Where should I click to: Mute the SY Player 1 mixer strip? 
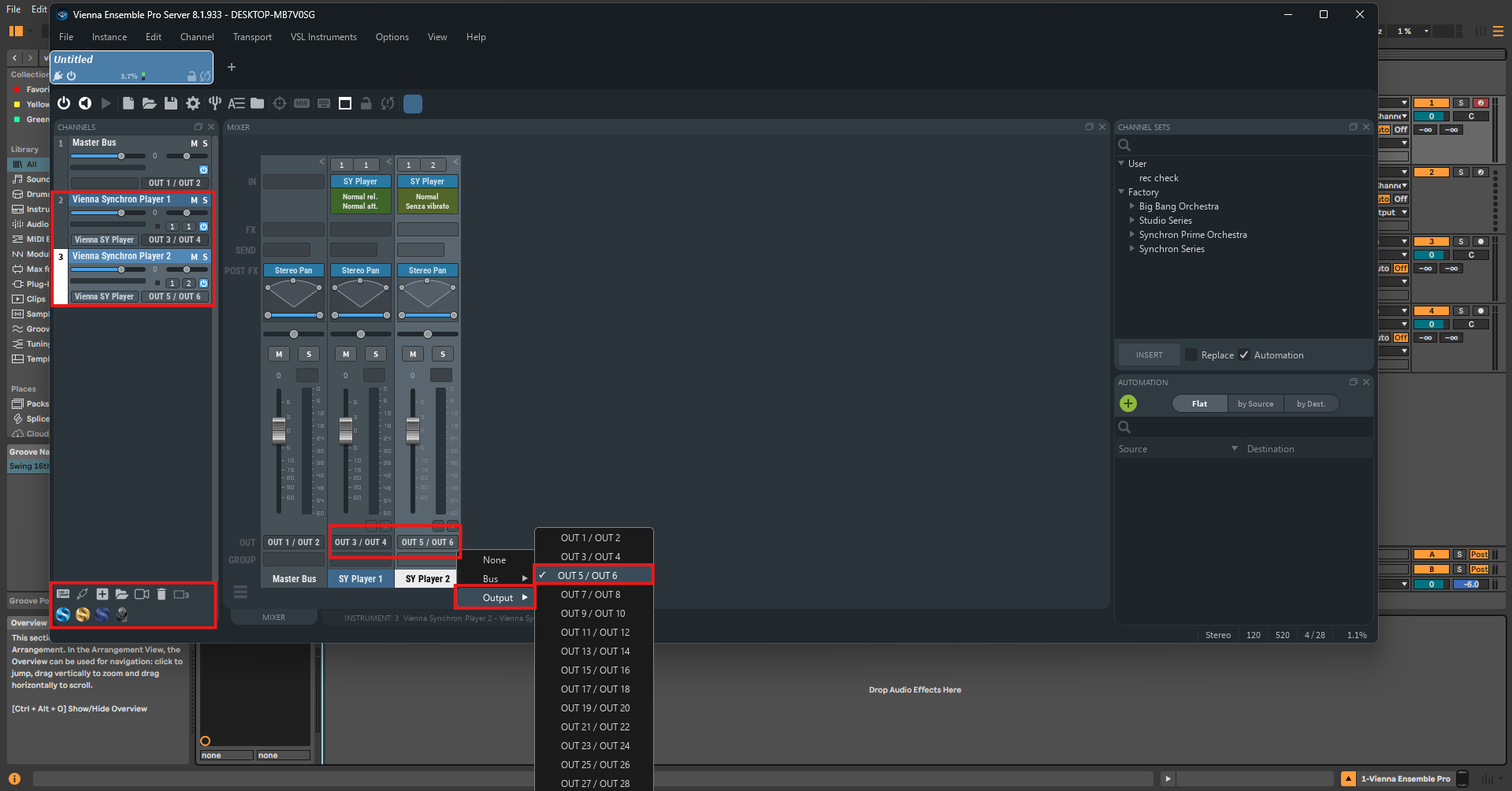point(346,355)
